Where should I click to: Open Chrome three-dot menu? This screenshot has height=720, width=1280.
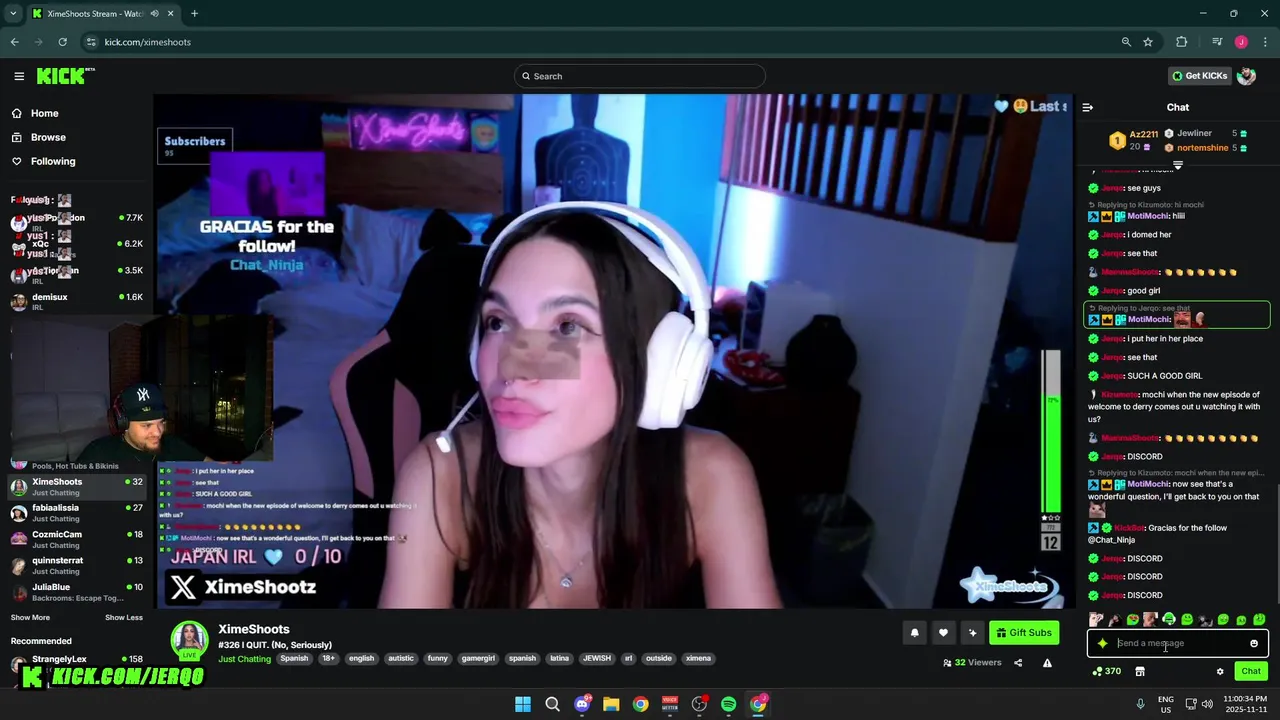pos(1265,42)
